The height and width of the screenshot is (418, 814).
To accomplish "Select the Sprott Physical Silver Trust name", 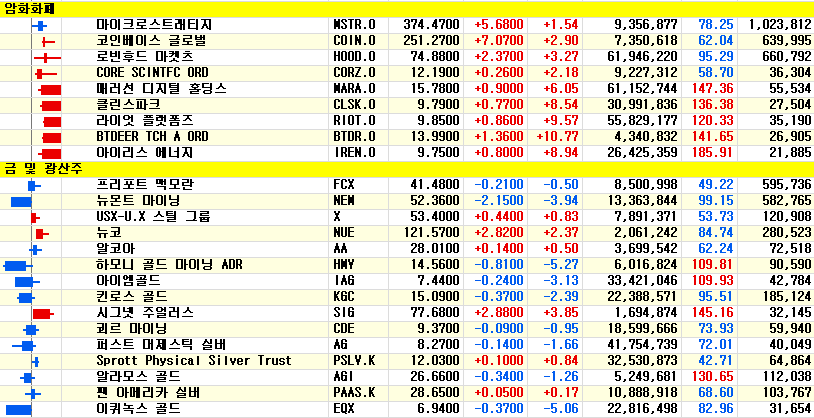I will 194,360.
